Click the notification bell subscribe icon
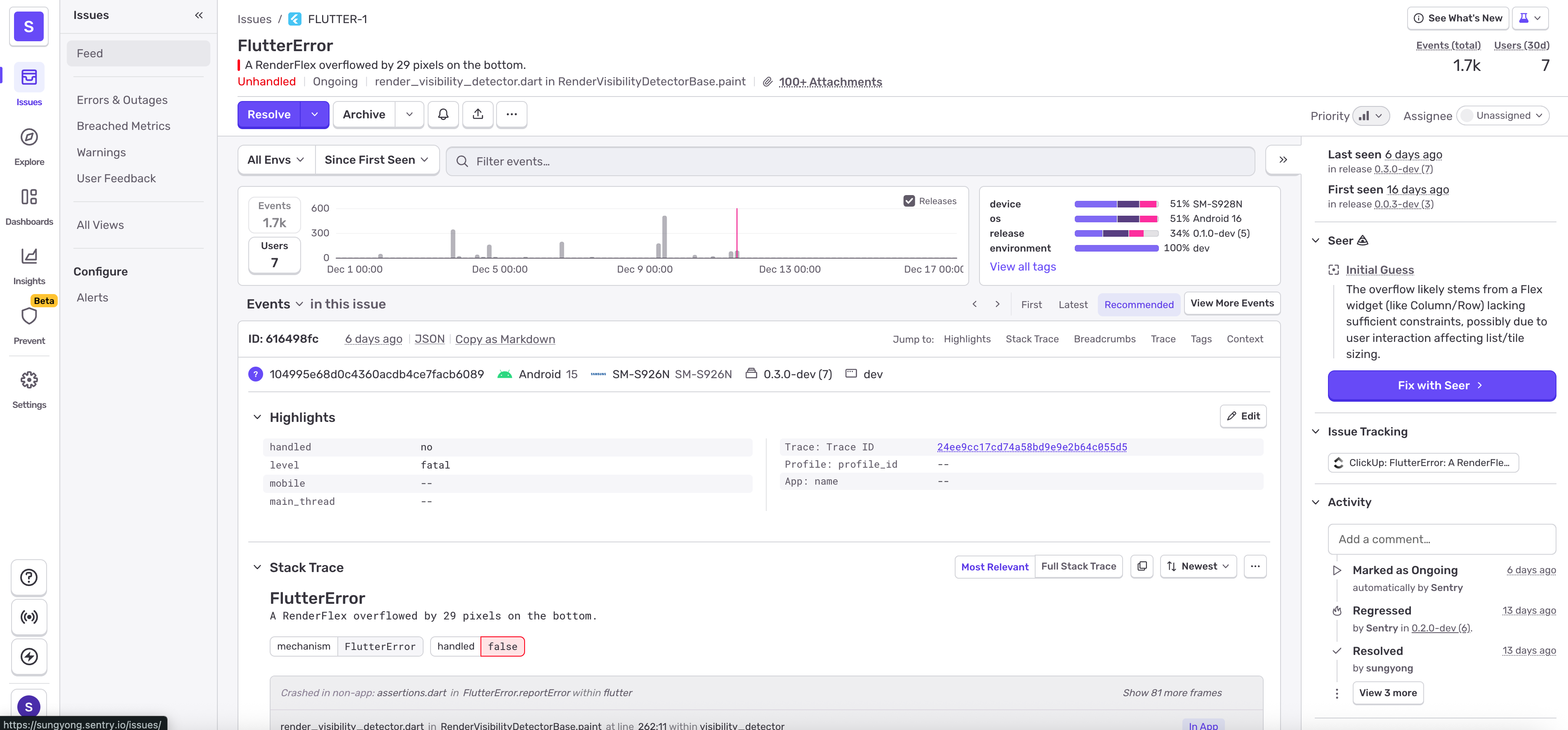 (443, 115)
